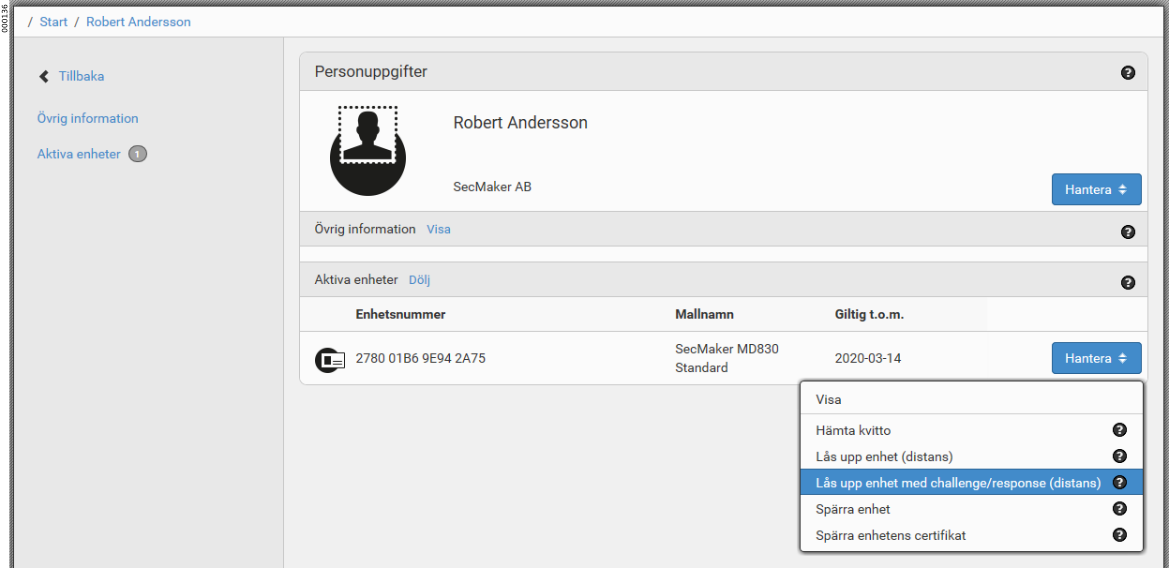Screen dimensions: 1169x568
Task: Toggle Hantera dropdown for device row
Action: (1096, 358)
